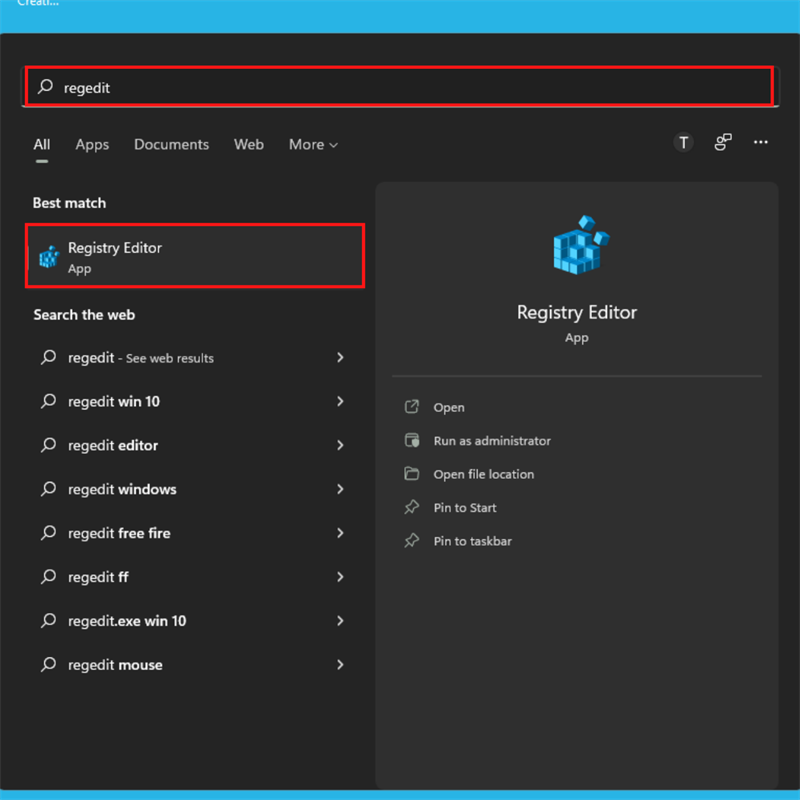Screen dimensions: 800x800
Task: Open the three-dot options menu
Action: point(761,142)
